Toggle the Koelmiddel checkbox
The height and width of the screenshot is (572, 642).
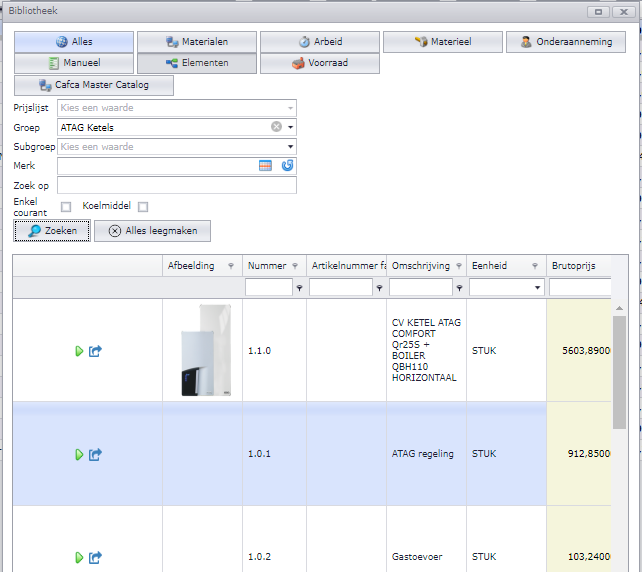click(x=143, y=207)
